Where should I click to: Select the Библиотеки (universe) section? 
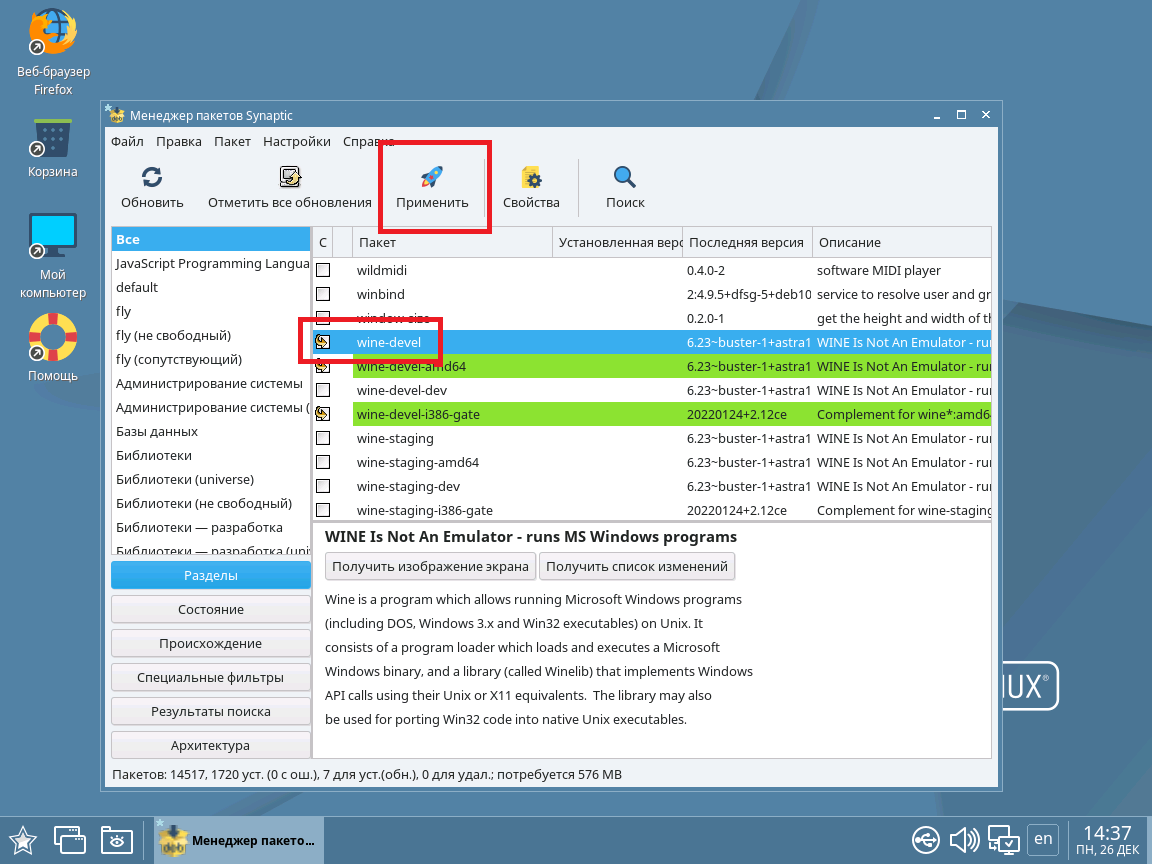(211, 480)
